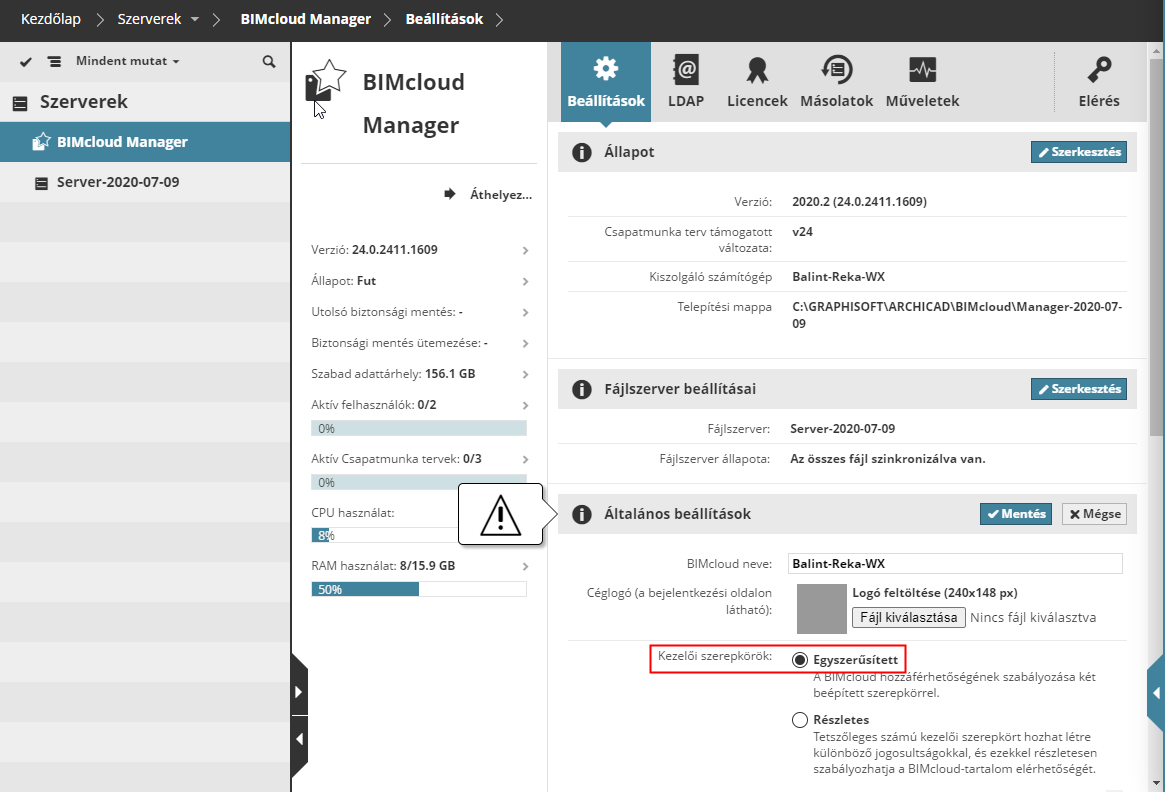Click the Szerverek server icon in sidebar header
This screenshot has height=792, width=1165.
point(20,103)
